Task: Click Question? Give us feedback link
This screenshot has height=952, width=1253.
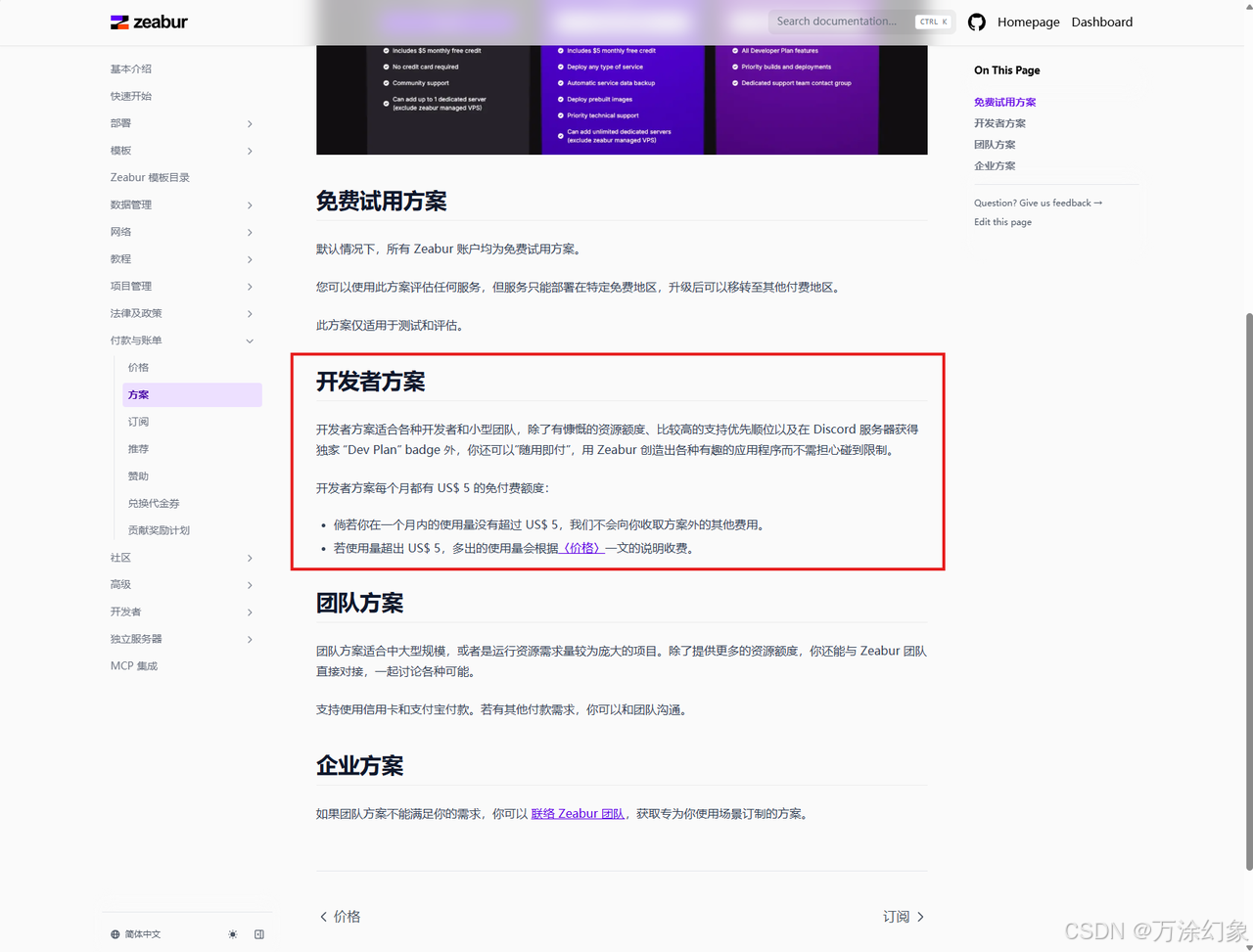Action: pos(1038,203)
